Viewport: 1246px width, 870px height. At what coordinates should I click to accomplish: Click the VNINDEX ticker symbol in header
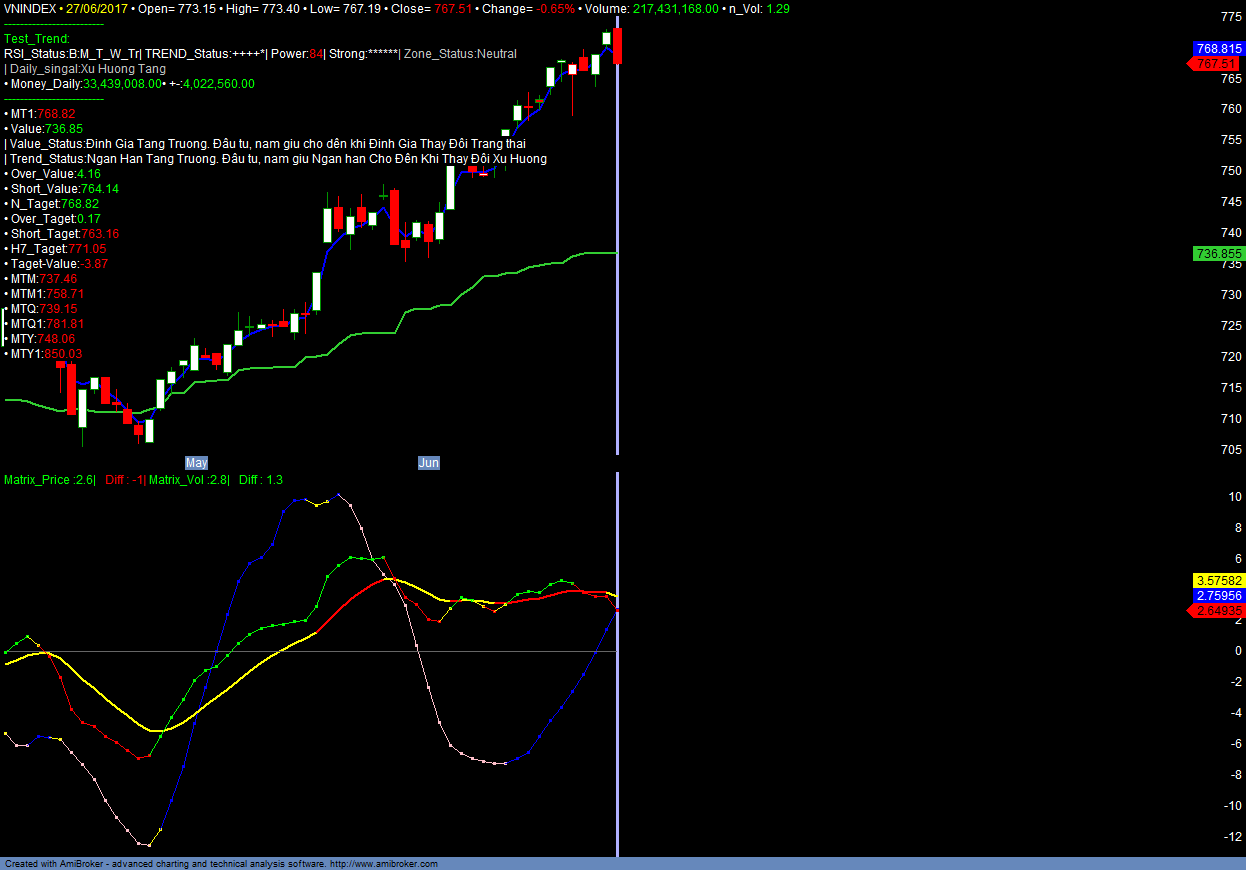coord(30,8)
